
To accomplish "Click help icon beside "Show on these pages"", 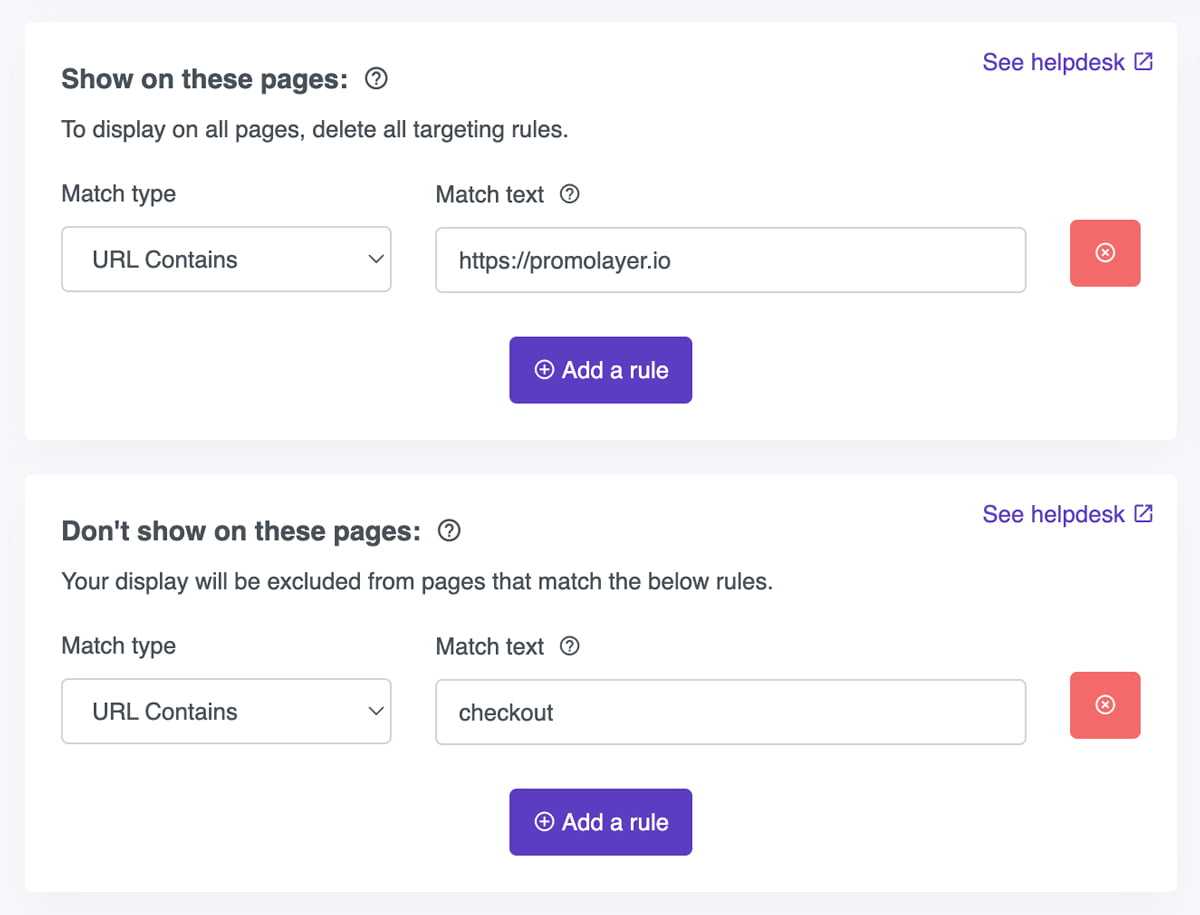I will tap(377, 79).
